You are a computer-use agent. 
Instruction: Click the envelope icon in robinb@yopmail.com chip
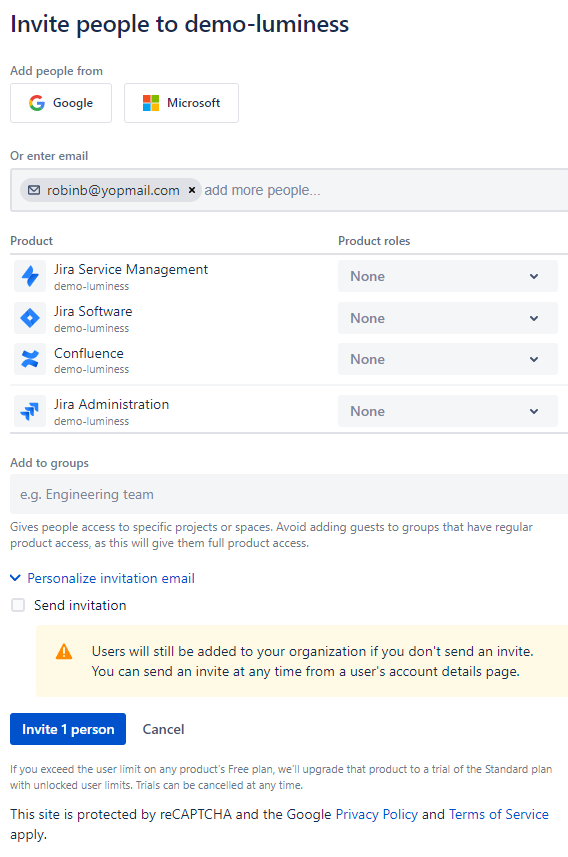(34, 190)
